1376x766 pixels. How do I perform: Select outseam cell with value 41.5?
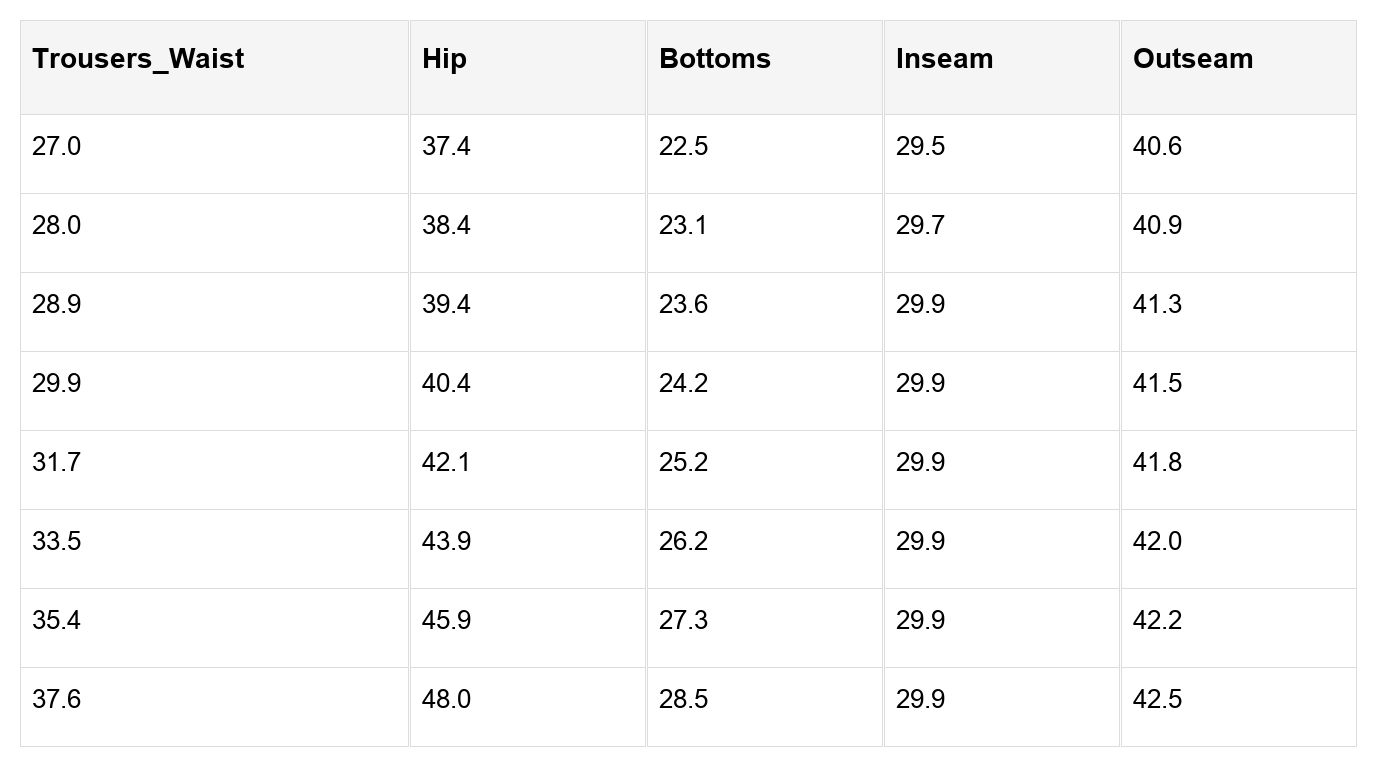point(1157,384)
